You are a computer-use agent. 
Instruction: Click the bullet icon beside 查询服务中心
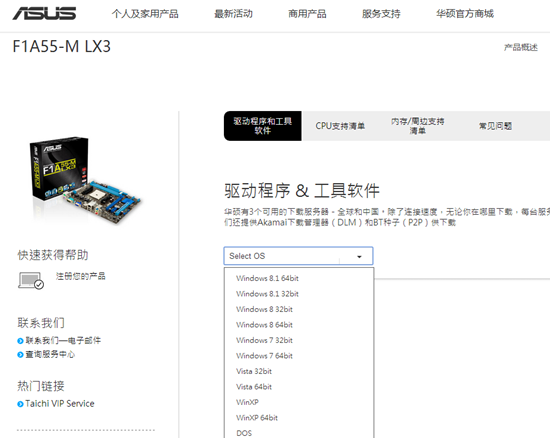20,355
